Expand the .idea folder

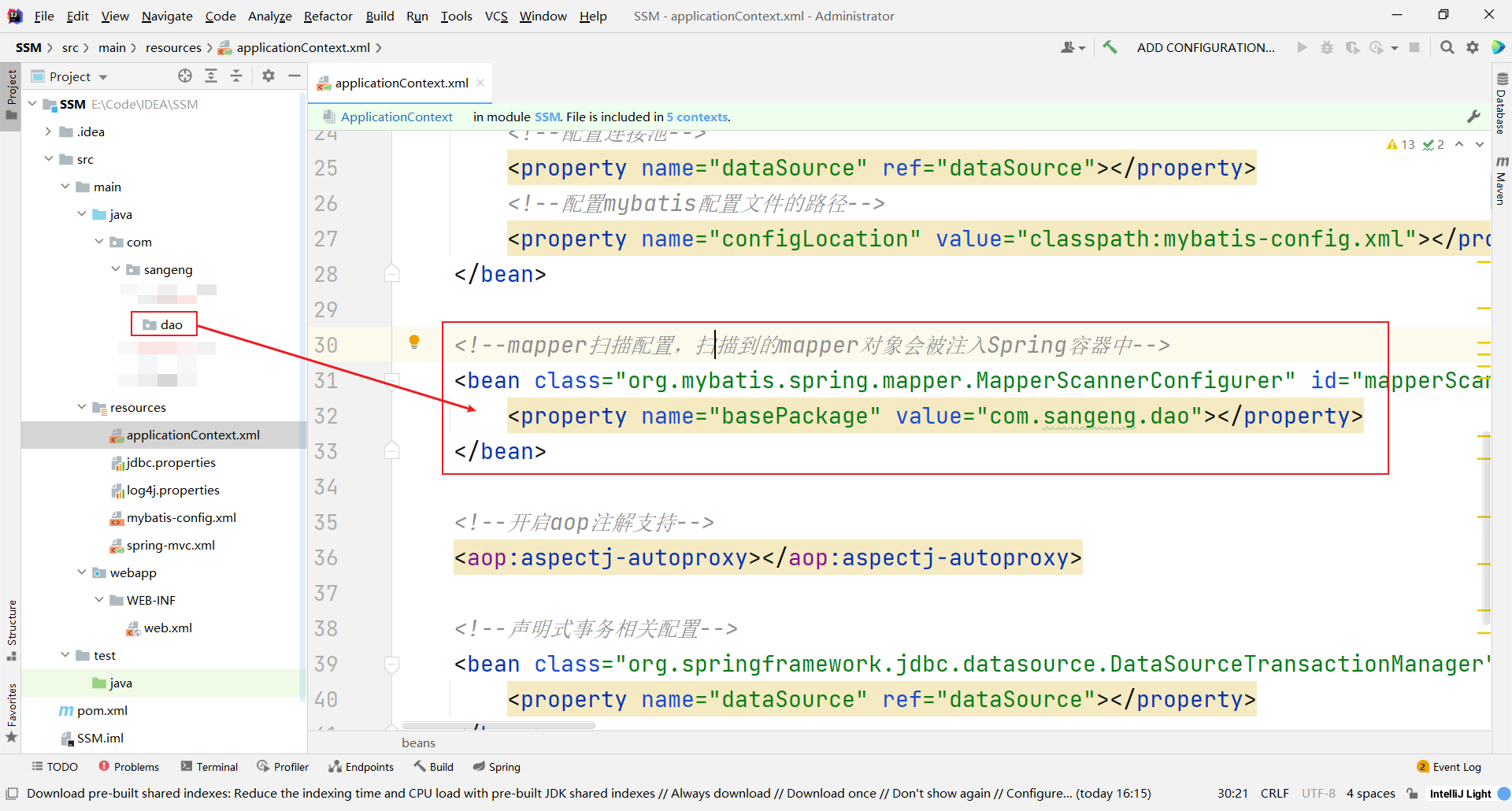(x=49, y=131)
